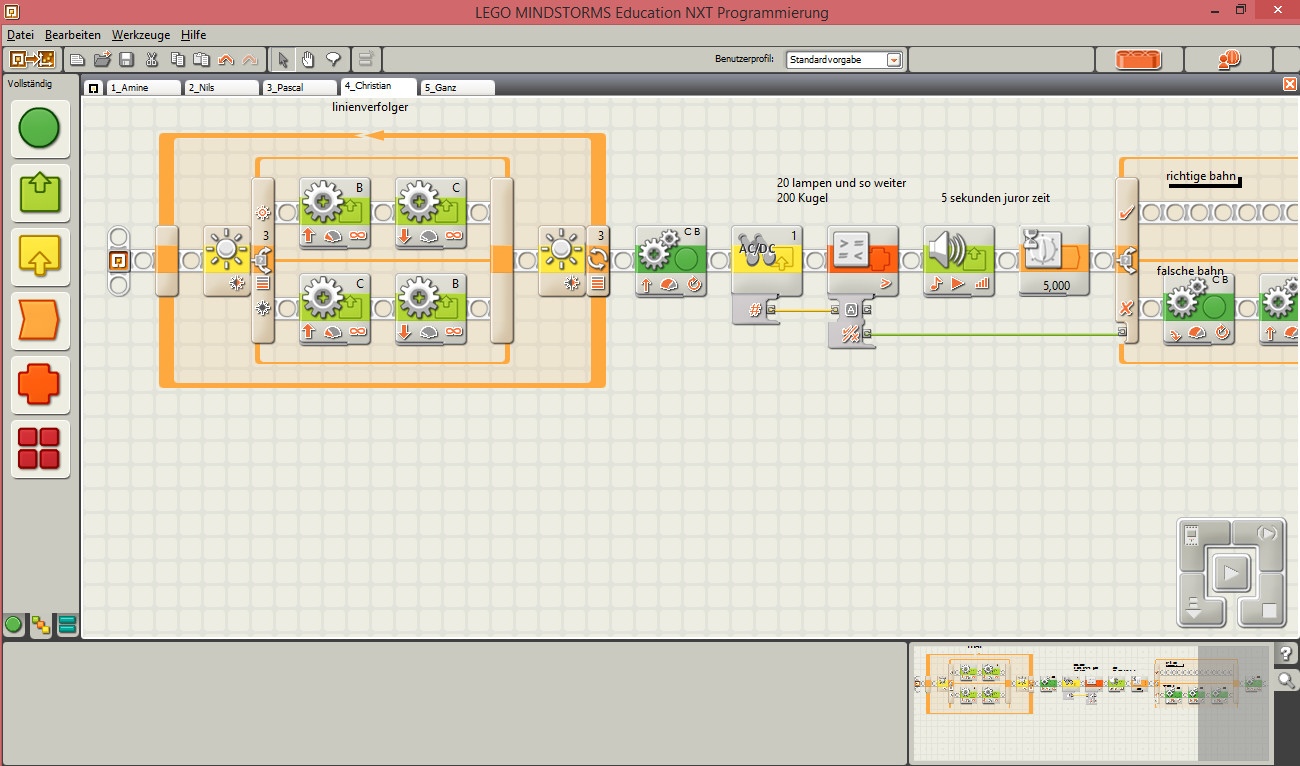Select the program start point block
Image resolution: width=1300 pixels, height=766 pixels.
point(118,261)
